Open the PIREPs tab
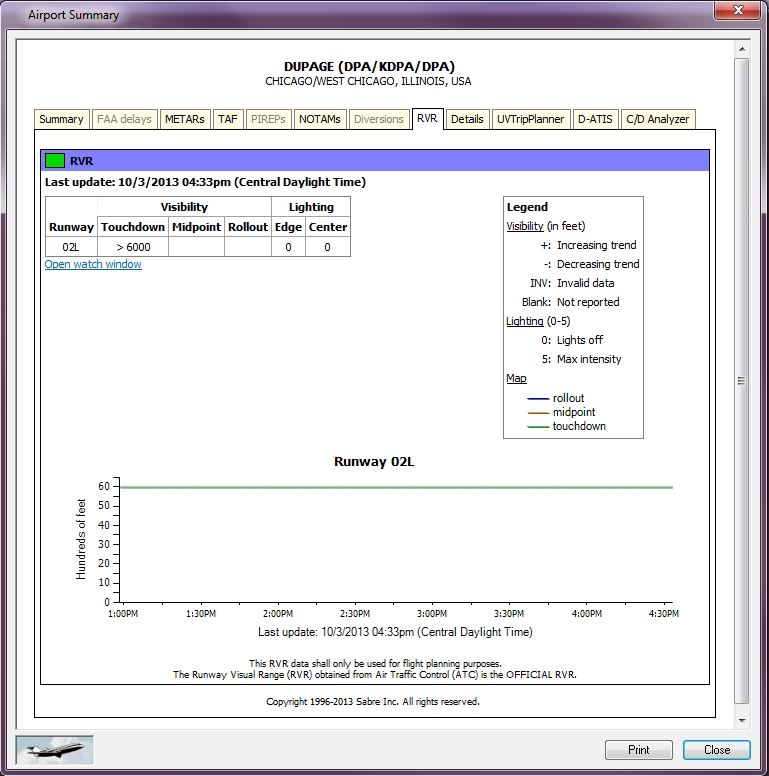 [269, 119]
